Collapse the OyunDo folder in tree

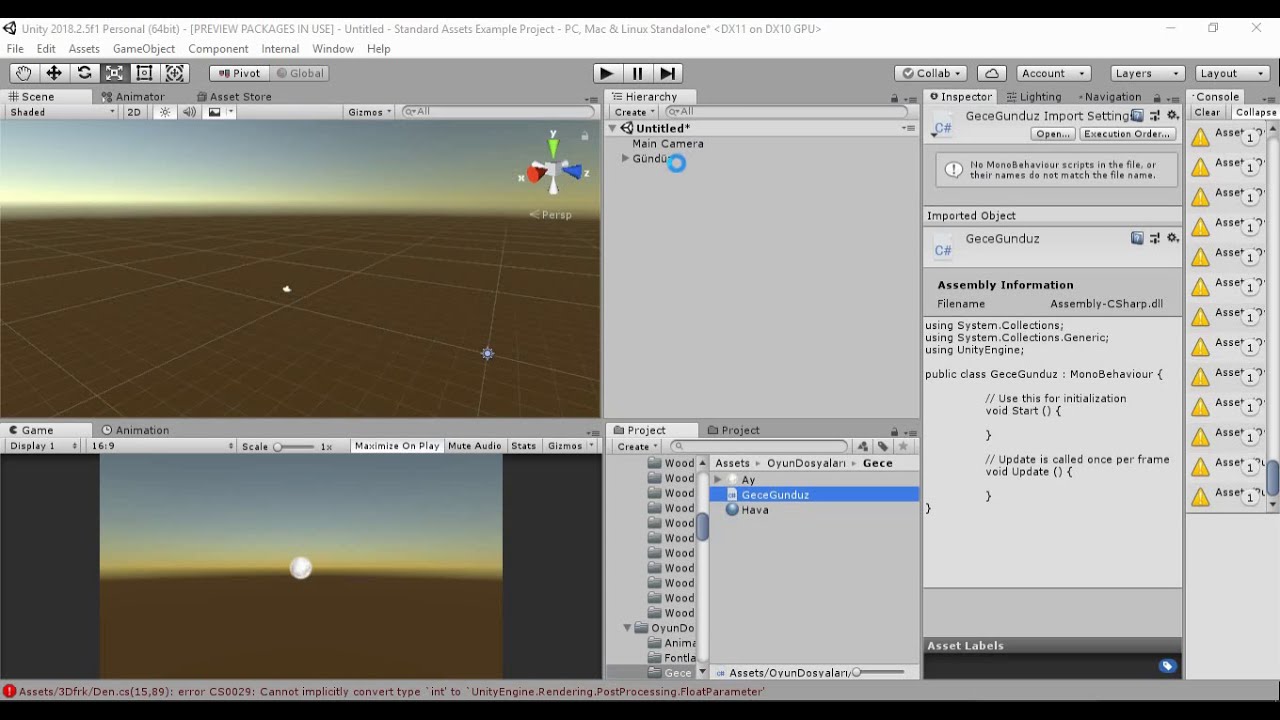pos(628,628)
